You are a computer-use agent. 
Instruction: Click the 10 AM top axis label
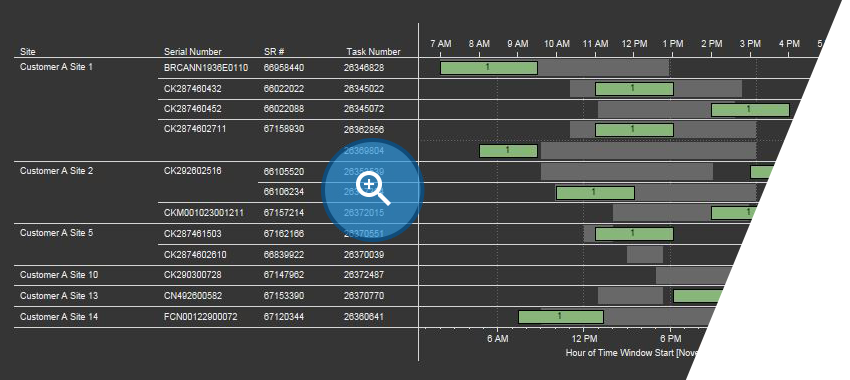click(557, 43)
